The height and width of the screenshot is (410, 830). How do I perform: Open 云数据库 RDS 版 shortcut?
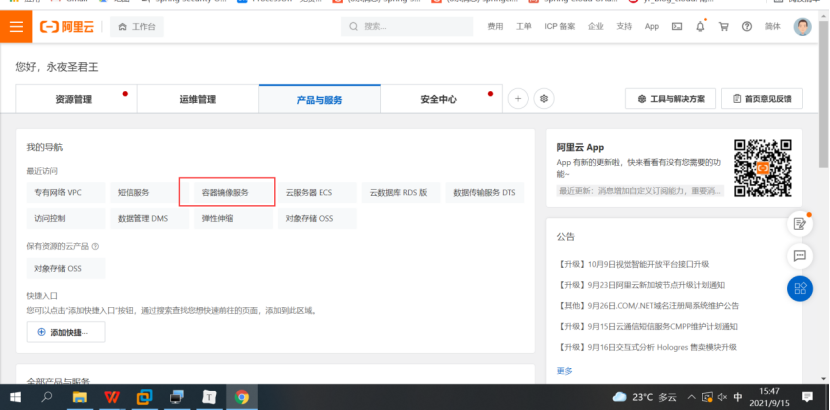(401, 193)
